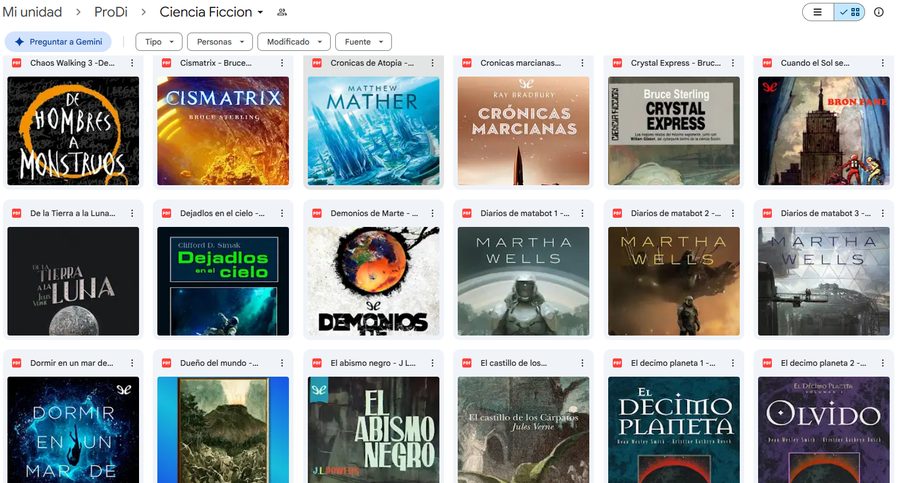The width and height of the screenshot is (900, 483).
Task: Open more options for El castillo de los
Action: tap(582, 363)
